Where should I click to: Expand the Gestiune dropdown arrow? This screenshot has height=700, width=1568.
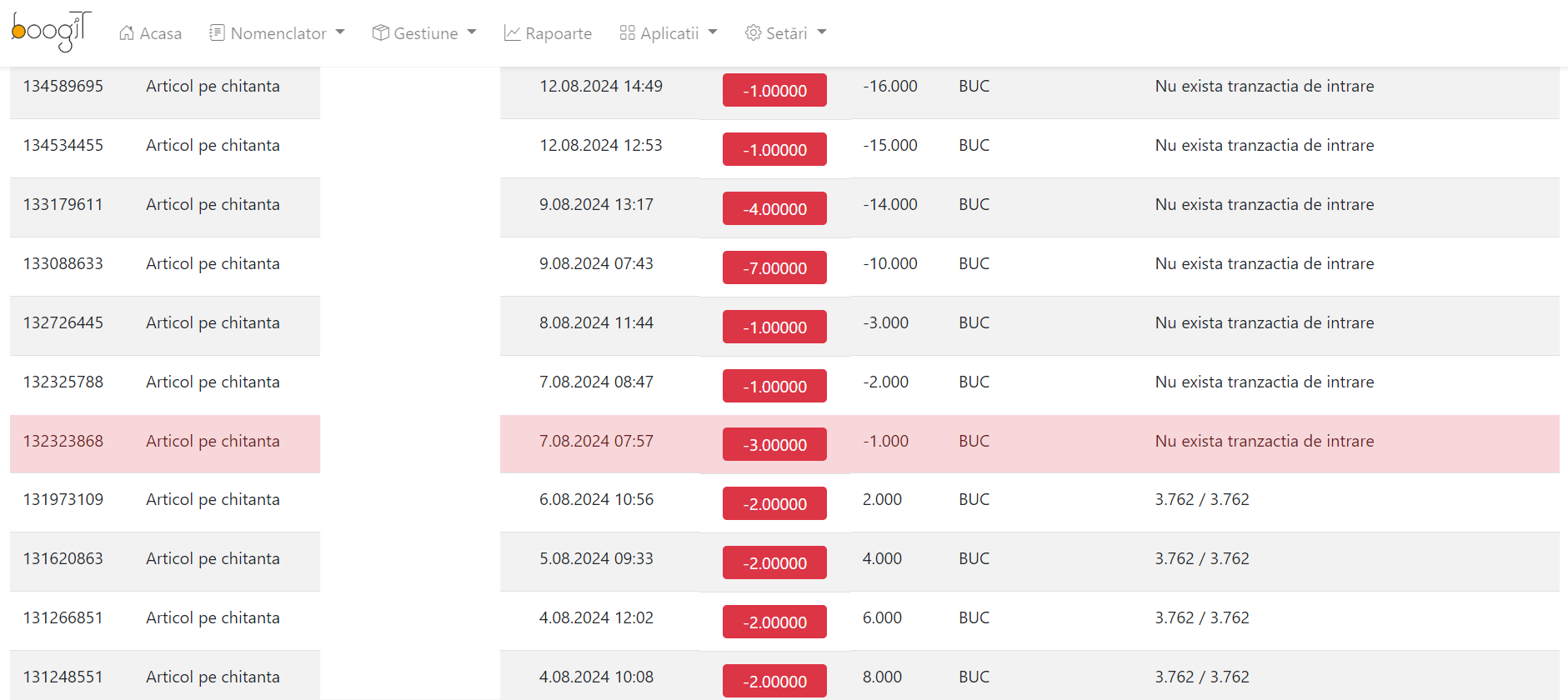(472, 32)
